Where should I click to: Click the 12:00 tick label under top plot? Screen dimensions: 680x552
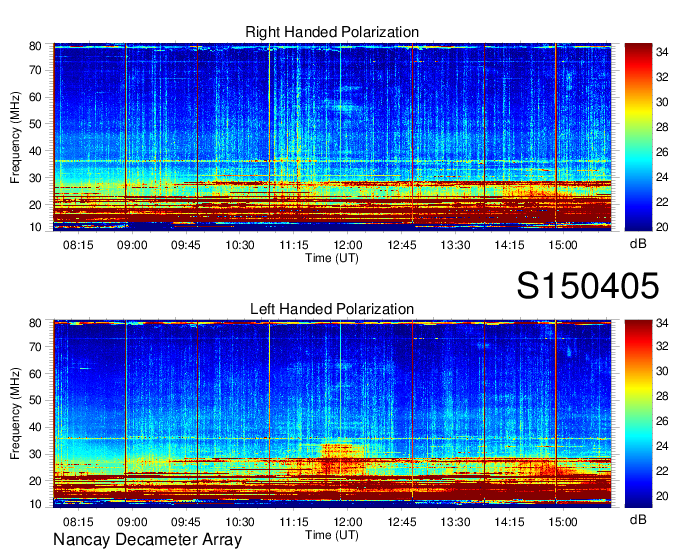pyautogui.click(x=348, y=245)
